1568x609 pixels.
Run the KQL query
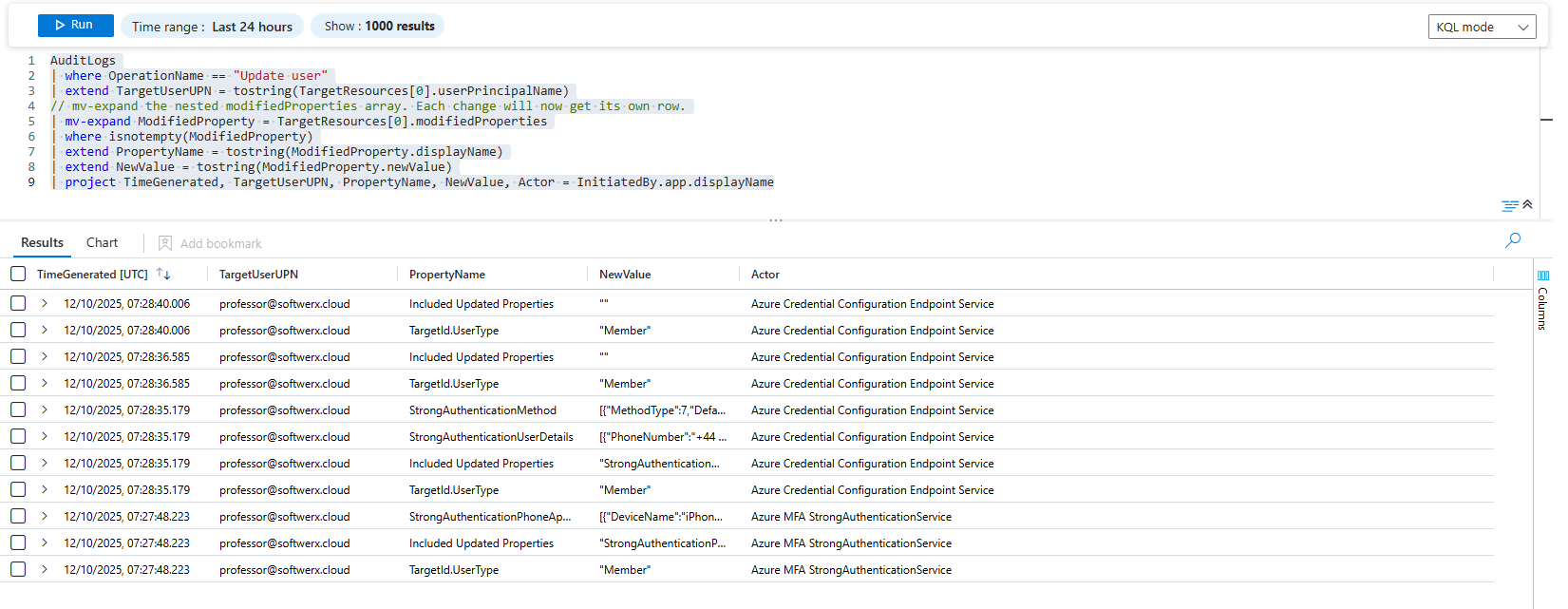76,26
